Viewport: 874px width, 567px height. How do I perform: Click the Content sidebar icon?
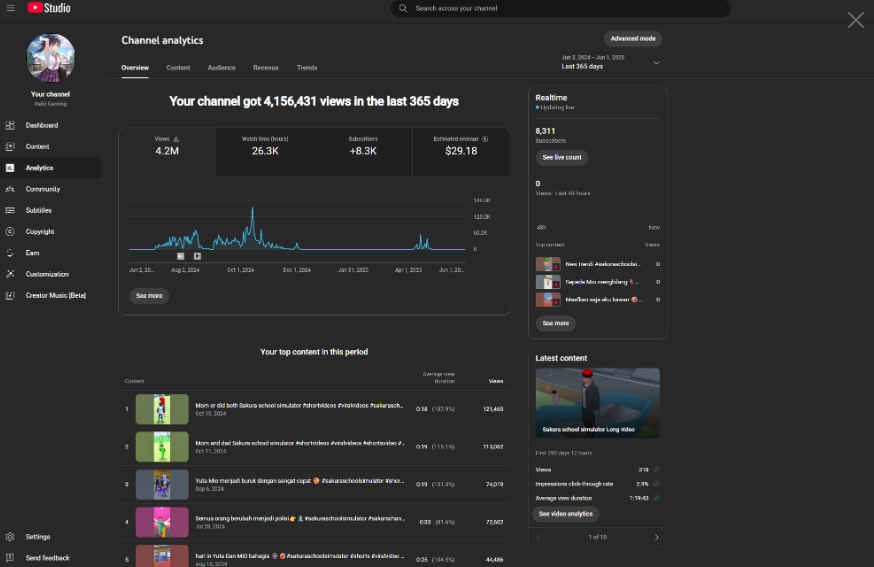pyautogui.click(x=10, y=147)
